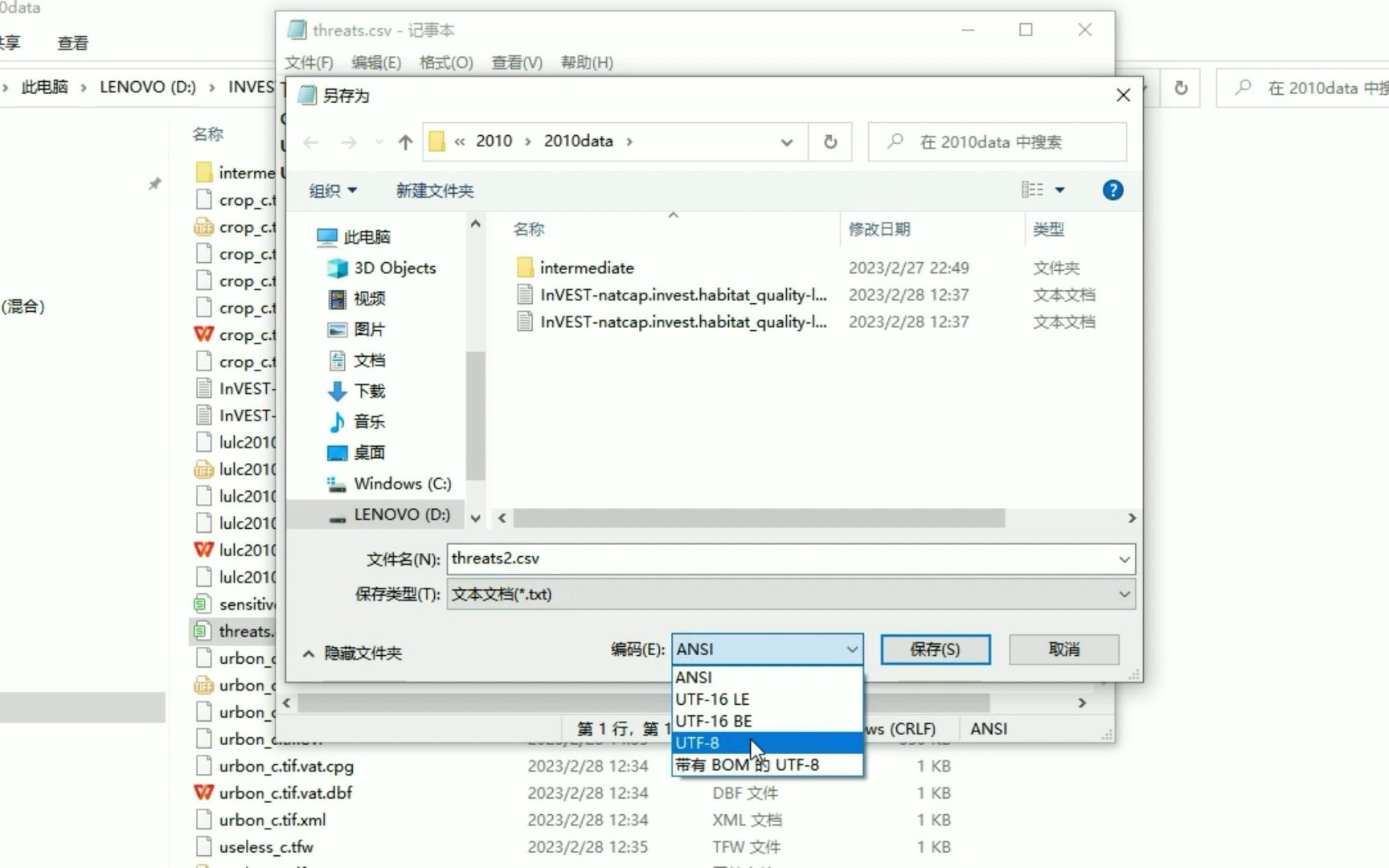This screenshot has width=1389, height=868.
Task: Collapse folders with 隐藏文件夹
Action: pyautogui.click(x=352, y=653)
